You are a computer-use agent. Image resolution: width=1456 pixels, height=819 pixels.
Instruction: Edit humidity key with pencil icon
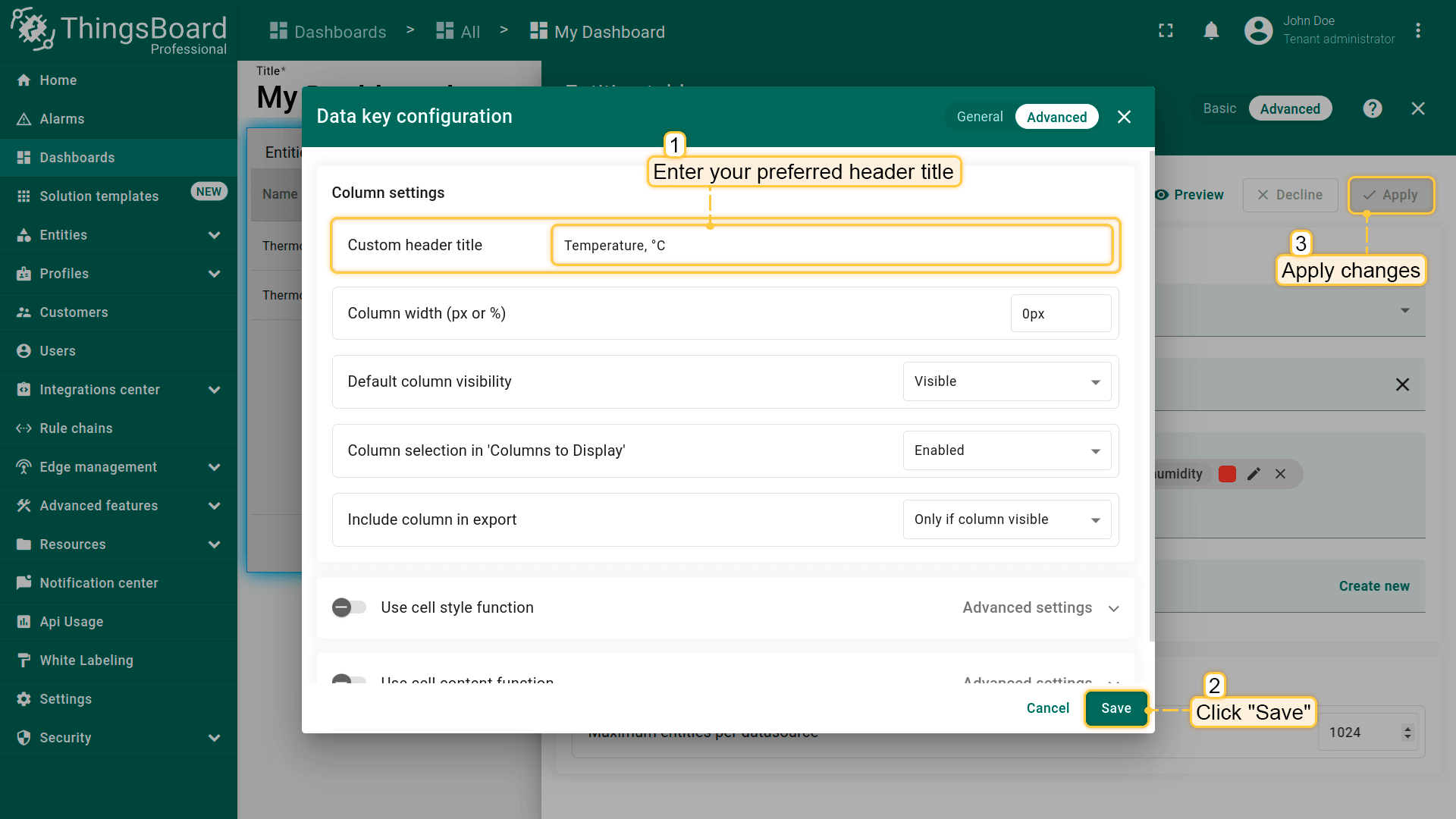click(1254, 474)
